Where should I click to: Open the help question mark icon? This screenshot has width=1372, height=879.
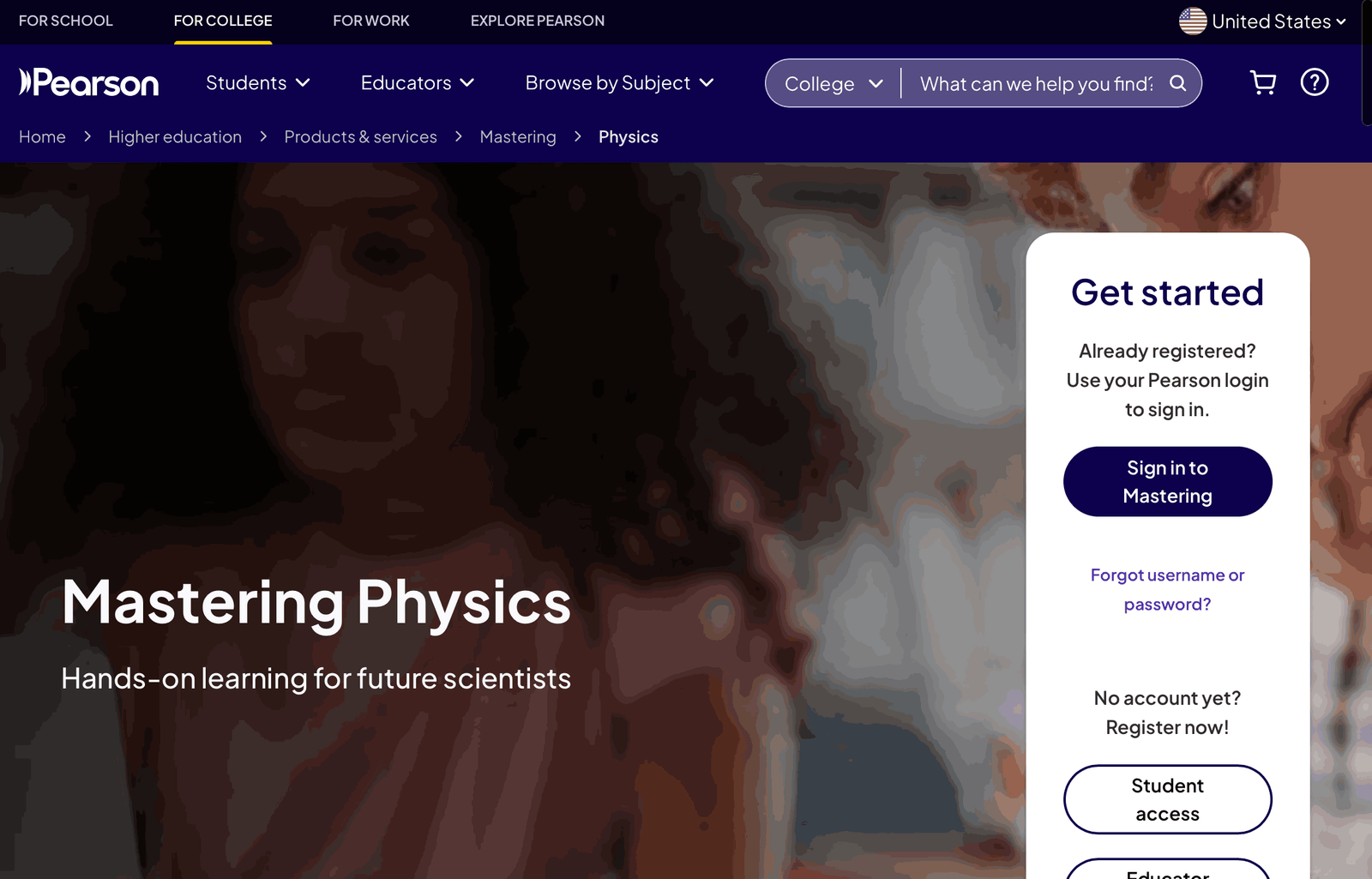point(1314,82)
